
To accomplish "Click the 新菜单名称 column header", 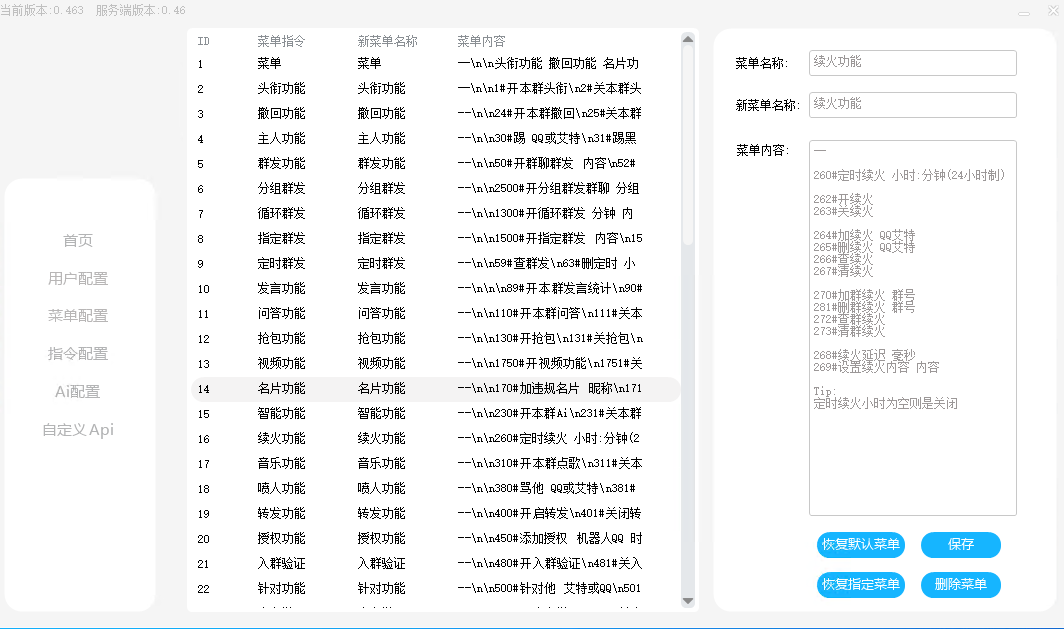I will click(x=387, y=41).
